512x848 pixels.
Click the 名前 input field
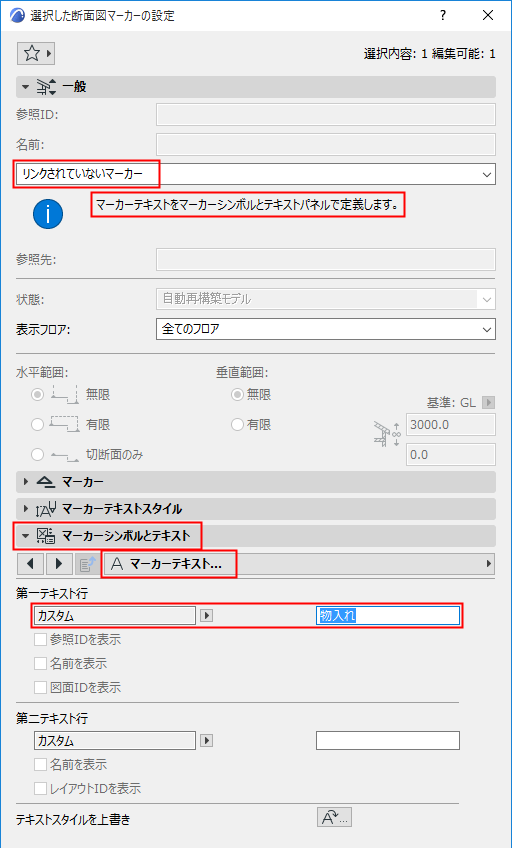[x=325, y=144]
